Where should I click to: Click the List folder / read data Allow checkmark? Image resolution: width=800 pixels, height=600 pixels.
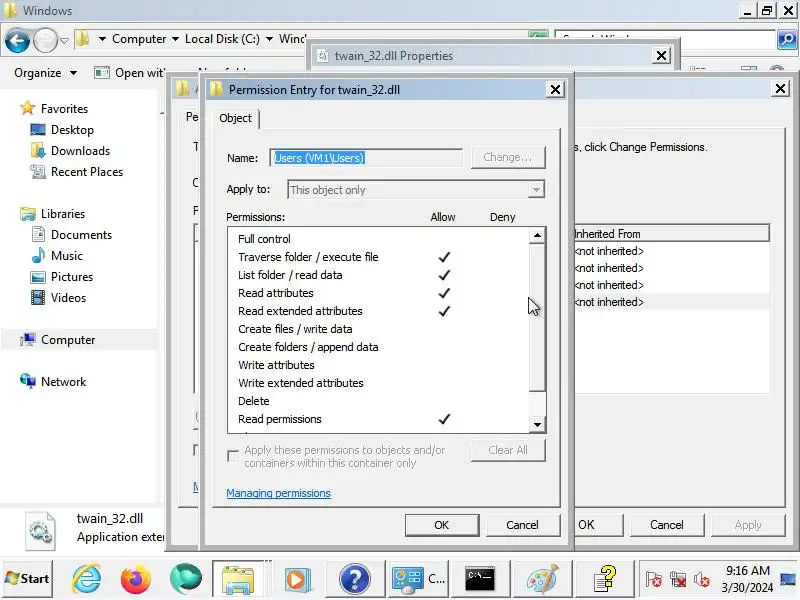444,274
